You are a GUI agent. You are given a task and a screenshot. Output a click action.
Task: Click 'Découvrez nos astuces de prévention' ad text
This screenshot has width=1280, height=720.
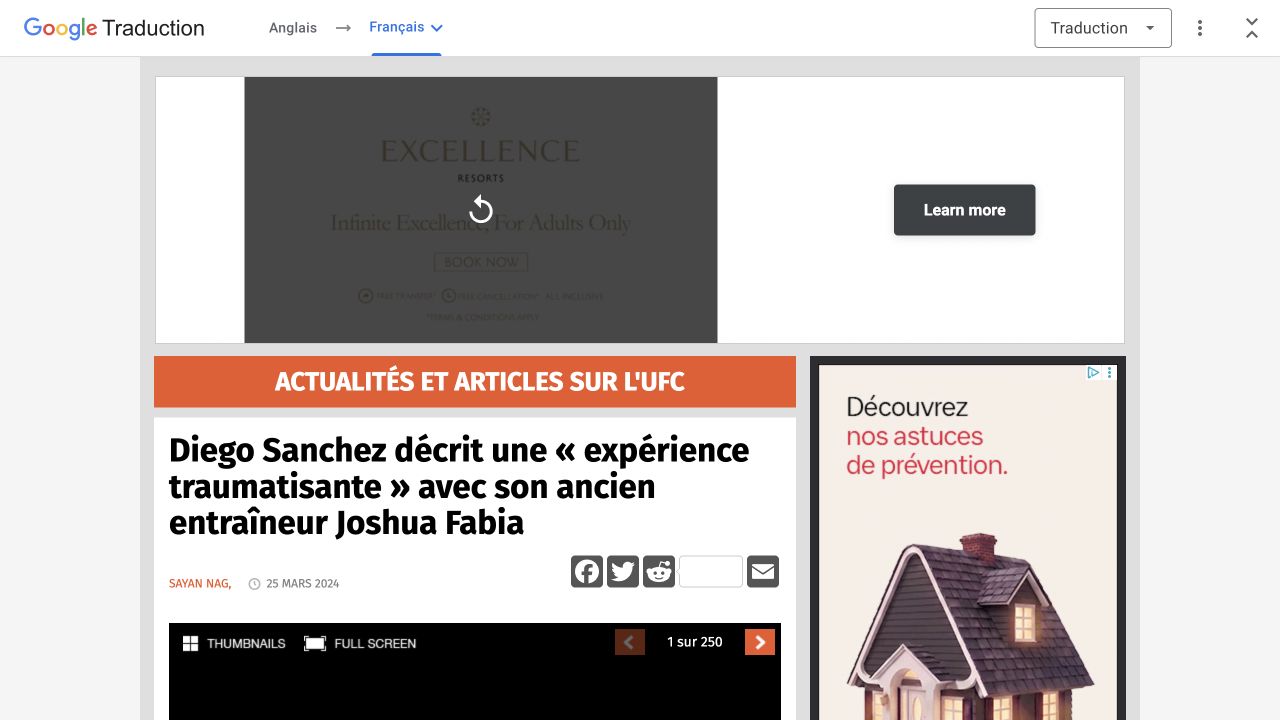[927, 436]
